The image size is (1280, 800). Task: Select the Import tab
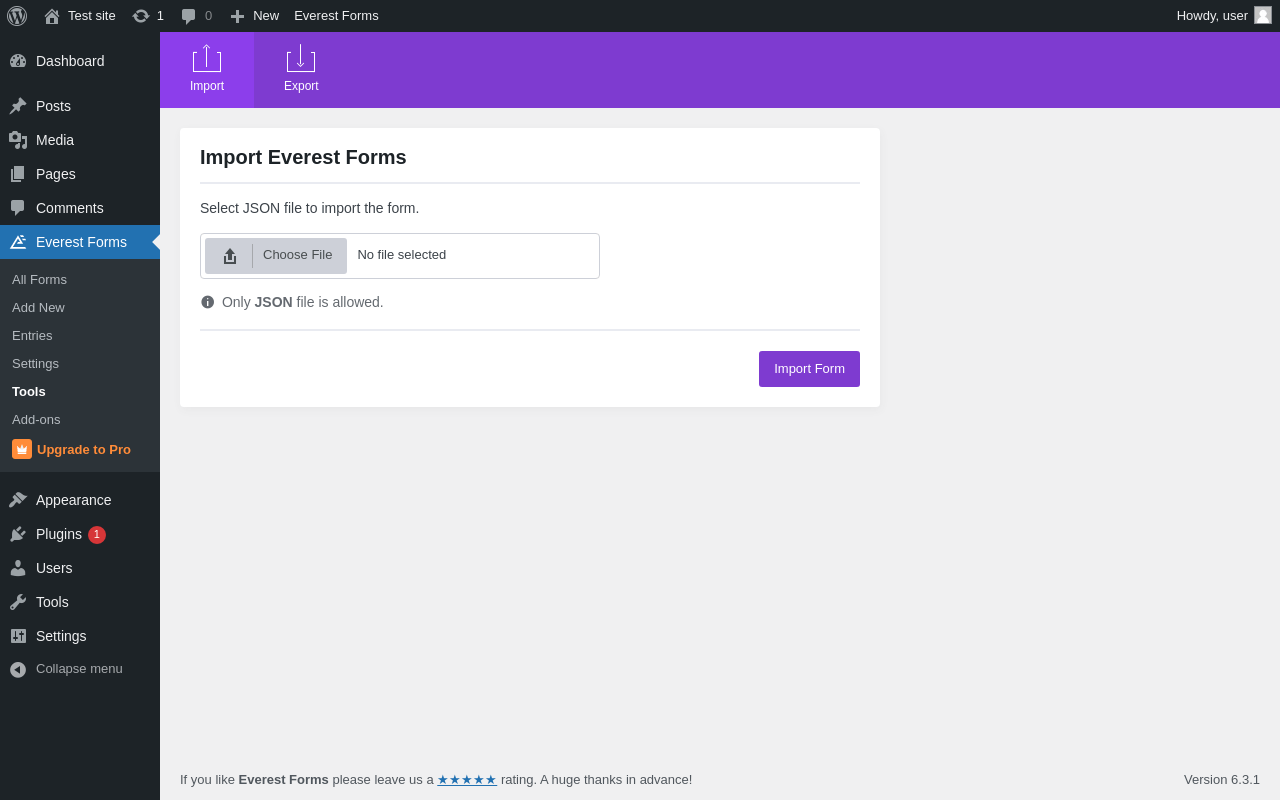pos(207,70)
